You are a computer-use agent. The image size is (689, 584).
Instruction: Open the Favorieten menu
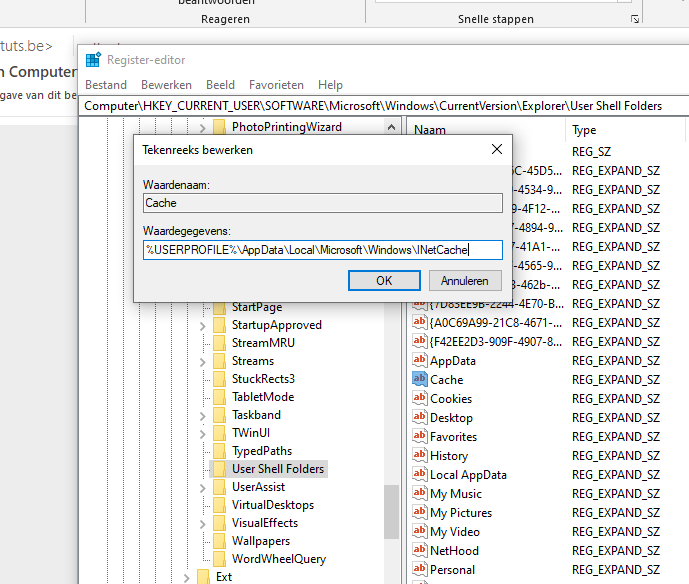click(276, 85)
